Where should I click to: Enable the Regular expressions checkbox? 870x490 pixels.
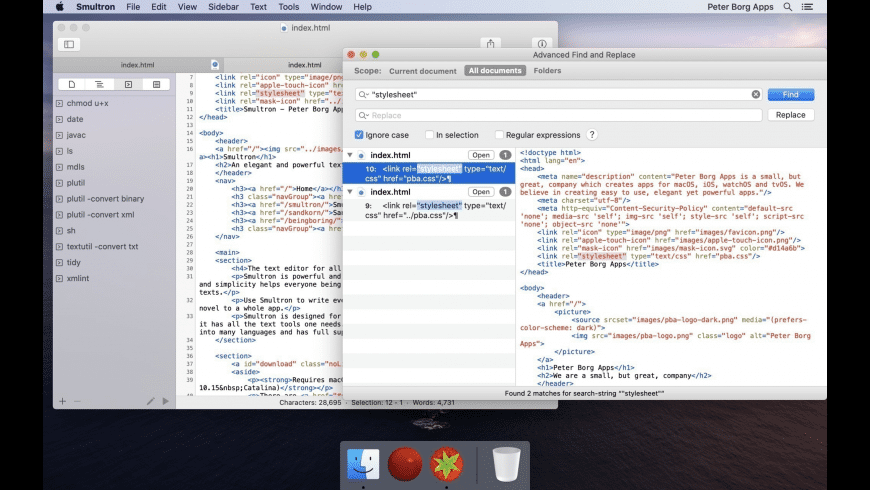pos(500,135)
